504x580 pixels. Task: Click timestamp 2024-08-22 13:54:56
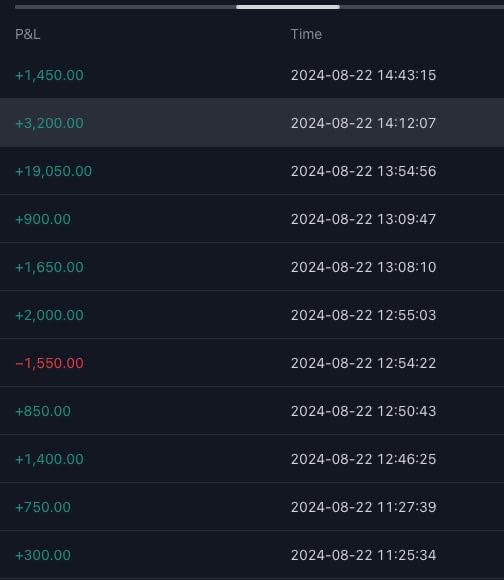pos(363,171)
